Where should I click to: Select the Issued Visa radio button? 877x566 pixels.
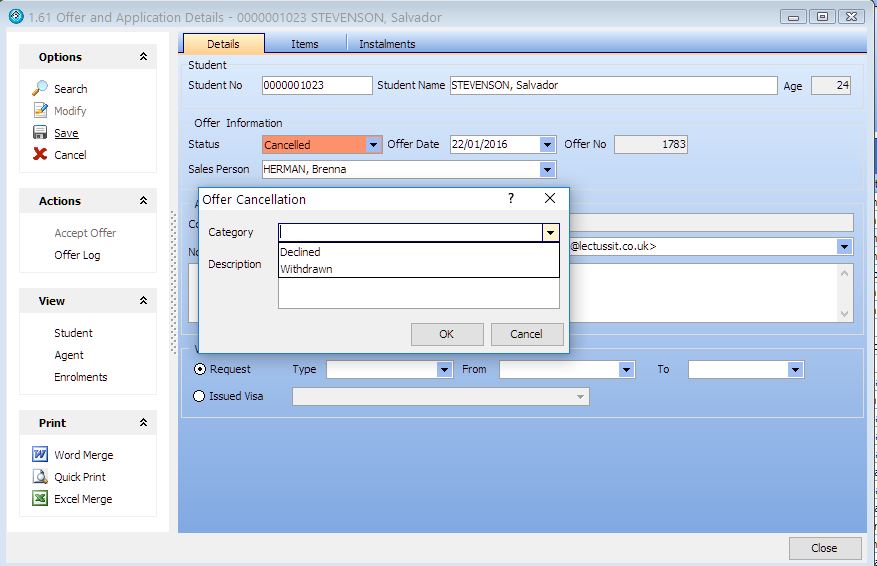click(198, 396)
